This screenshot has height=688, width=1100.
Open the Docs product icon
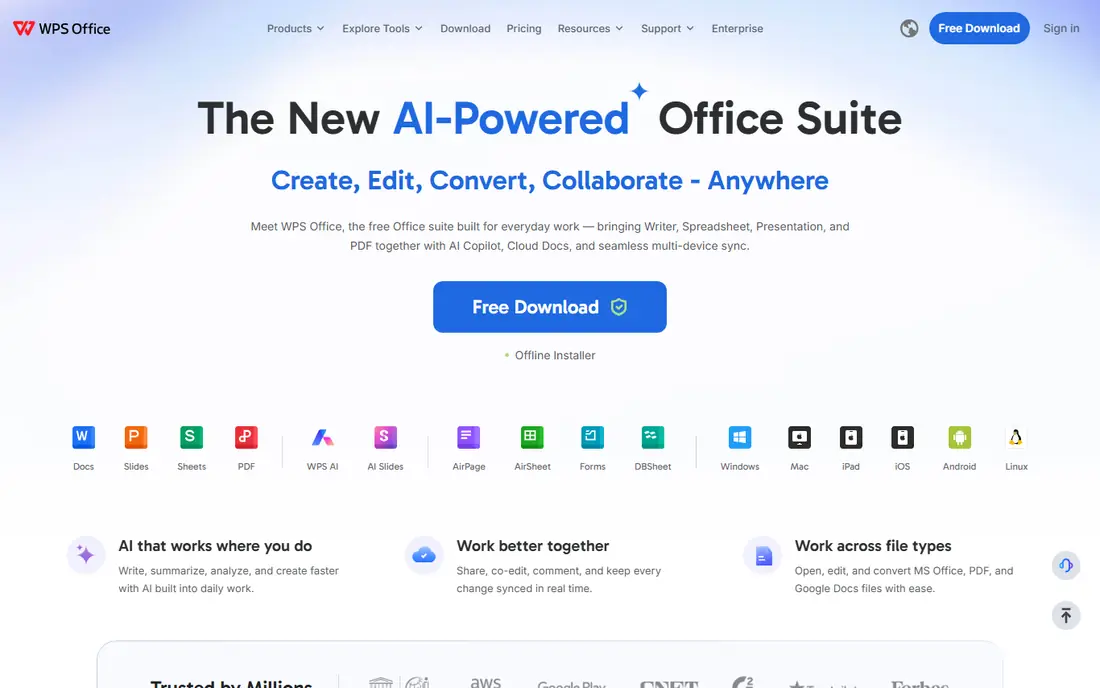pyautogui.click(x=83, y=438)
